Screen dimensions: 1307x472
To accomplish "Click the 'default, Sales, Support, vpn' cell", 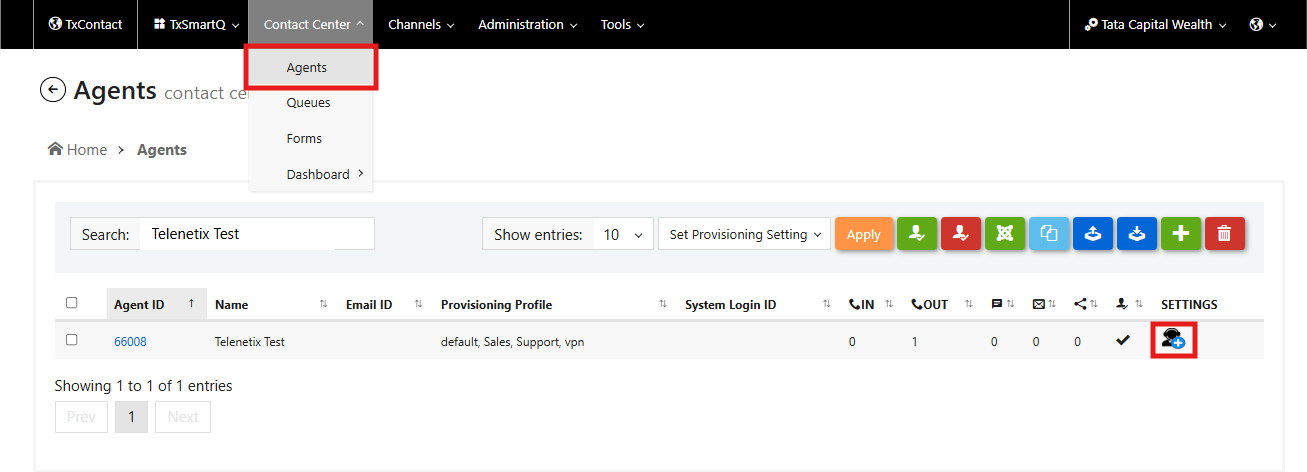I will coord(513,341).
